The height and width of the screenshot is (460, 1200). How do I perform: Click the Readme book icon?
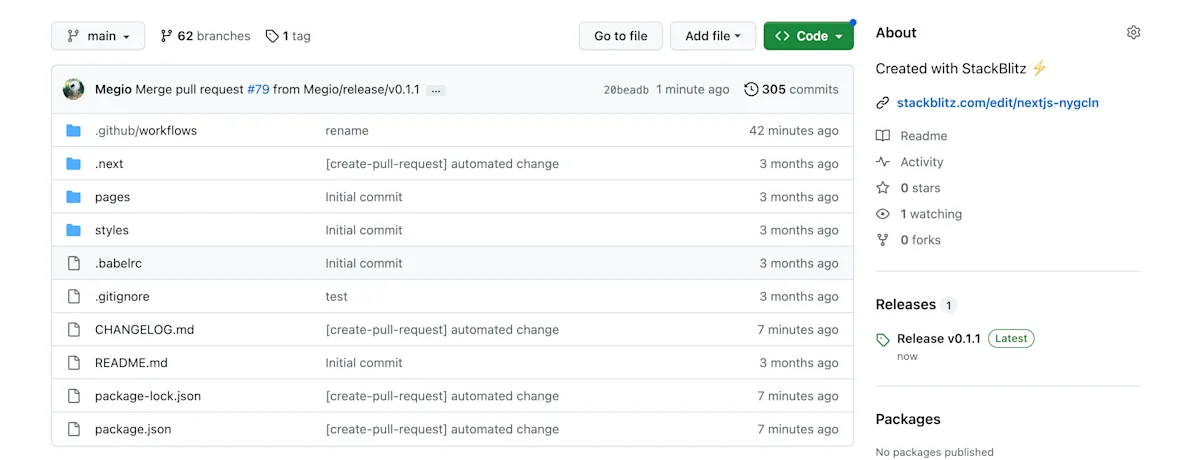pyautogui.click(x=882, y=136)
